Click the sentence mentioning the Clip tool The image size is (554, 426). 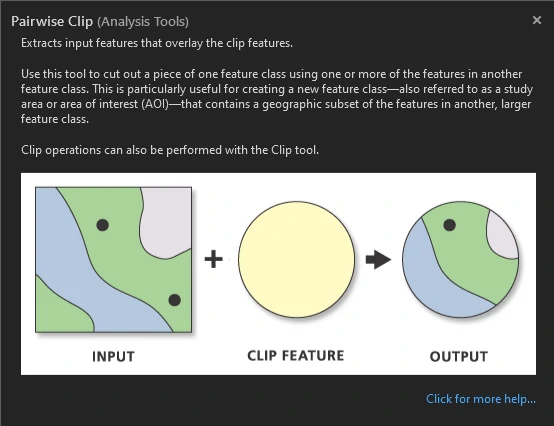tap(170, 150)
